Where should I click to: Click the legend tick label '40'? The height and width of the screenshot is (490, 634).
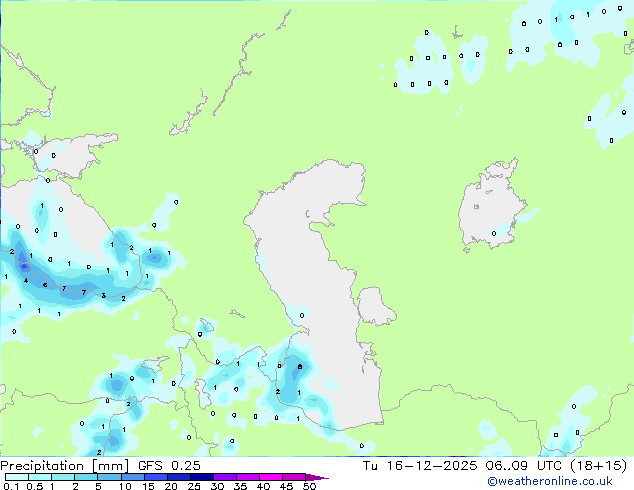pyautogui.click(x=263, y=486)
